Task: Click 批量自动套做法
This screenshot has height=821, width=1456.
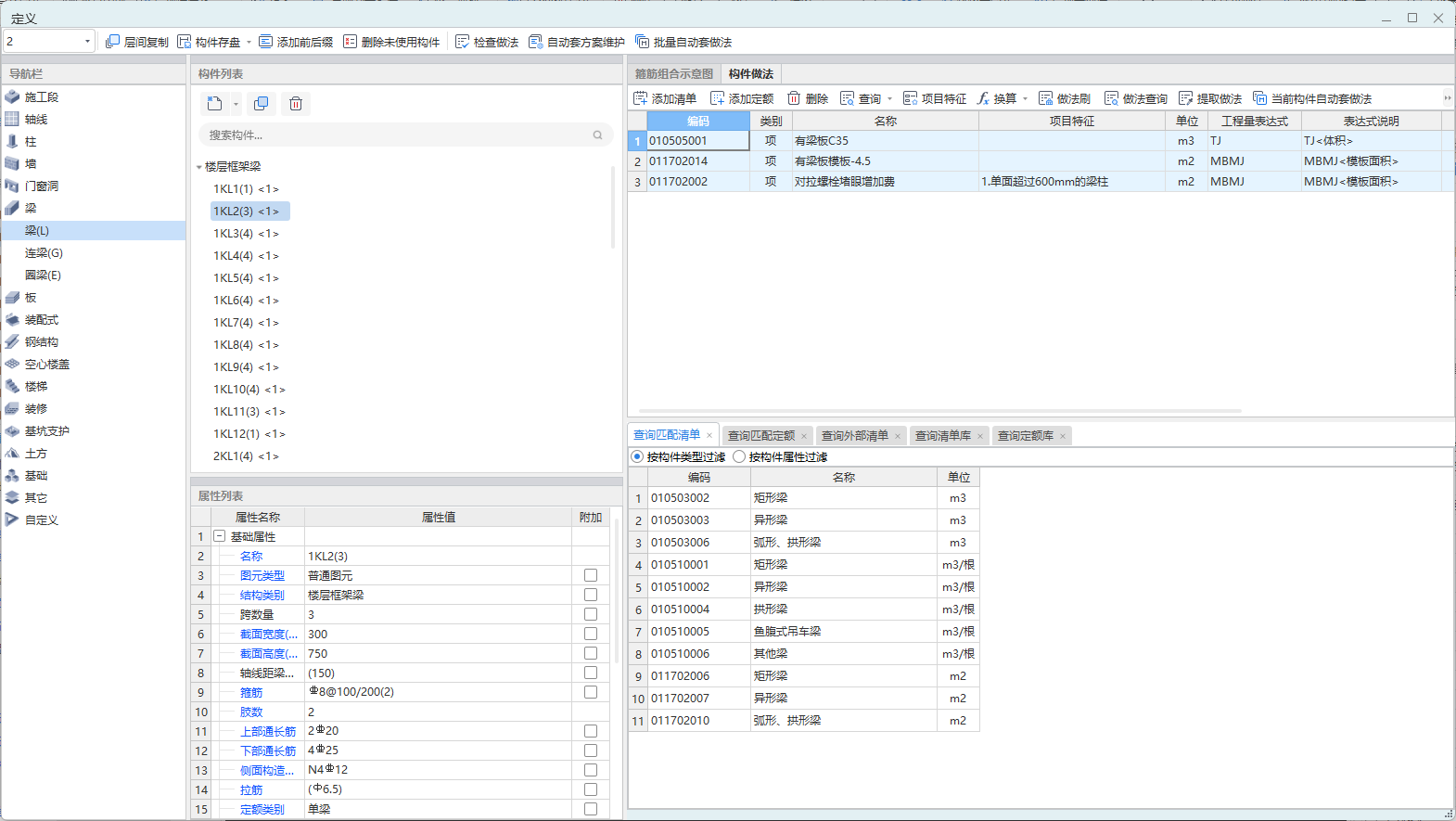Action: (x=683, y=42)
